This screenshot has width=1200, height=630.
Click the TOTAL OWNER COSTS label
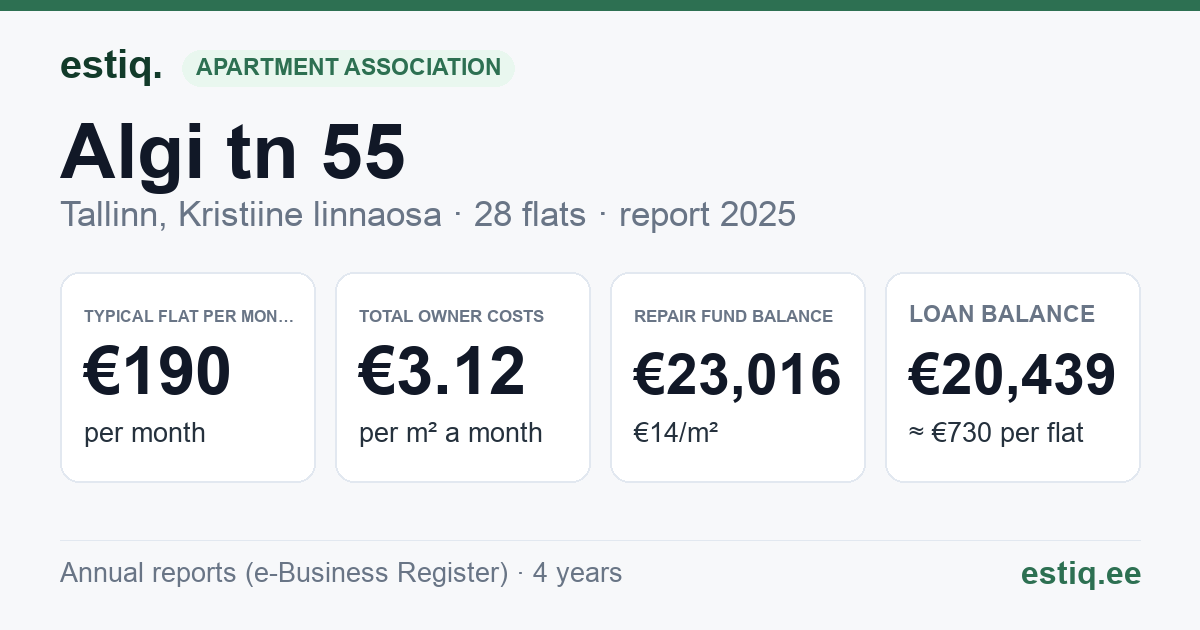[x=452, y=316]
